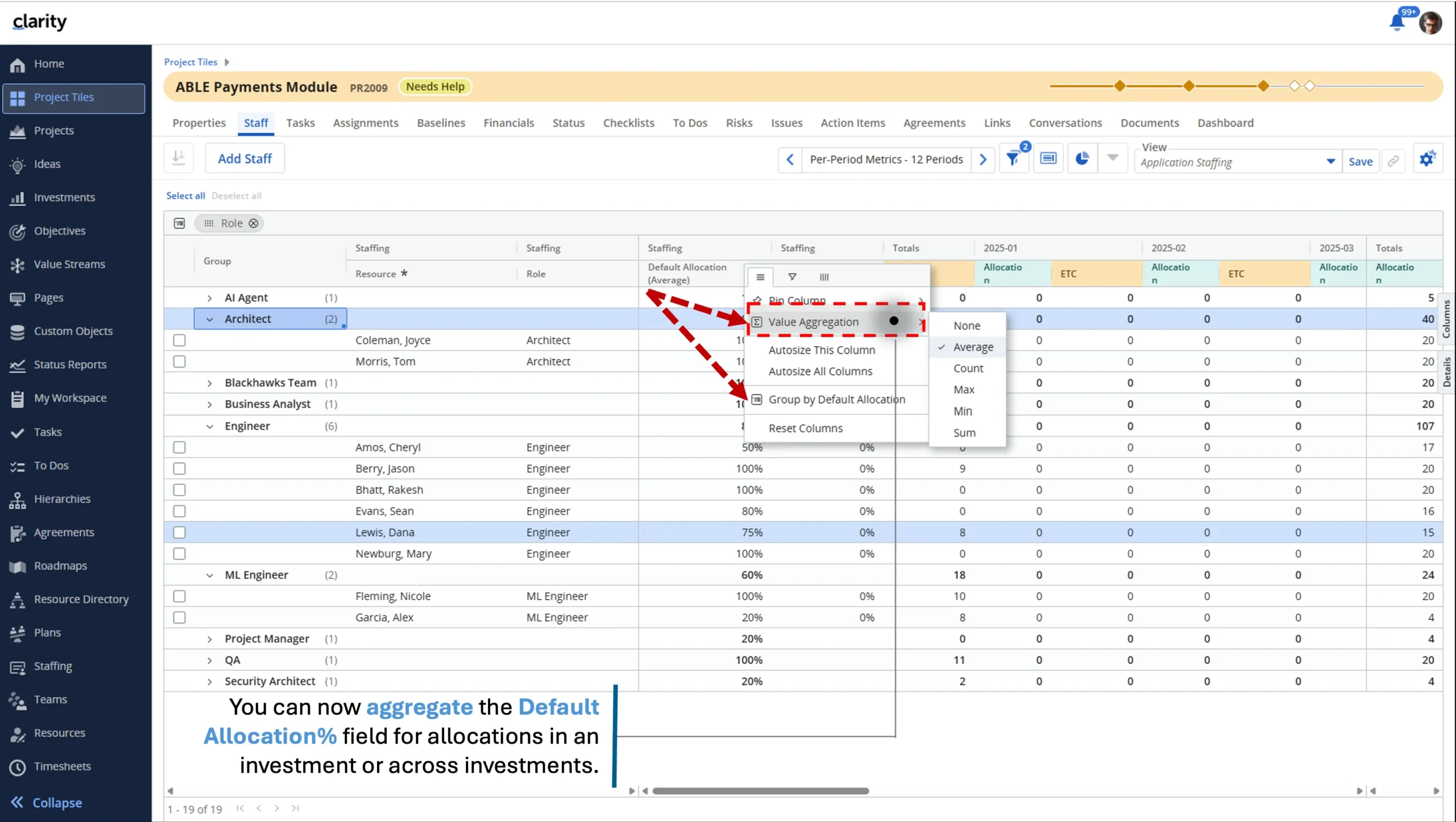Check the Coleman, Joyce row checkbox

pyautogui.click(x=179, y=341)
